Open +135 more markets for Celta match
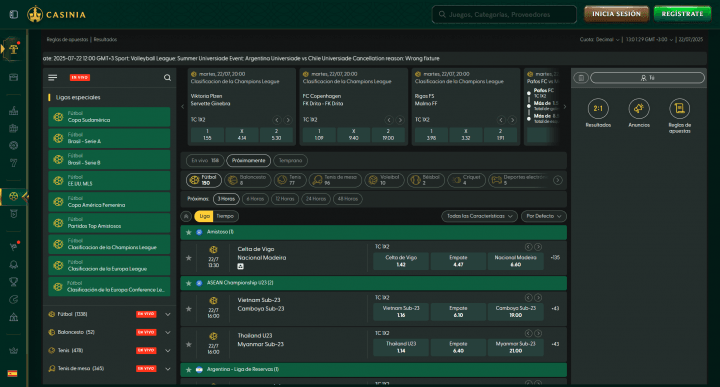The height and width of the screenshot is (387, 720). (555, 258)
